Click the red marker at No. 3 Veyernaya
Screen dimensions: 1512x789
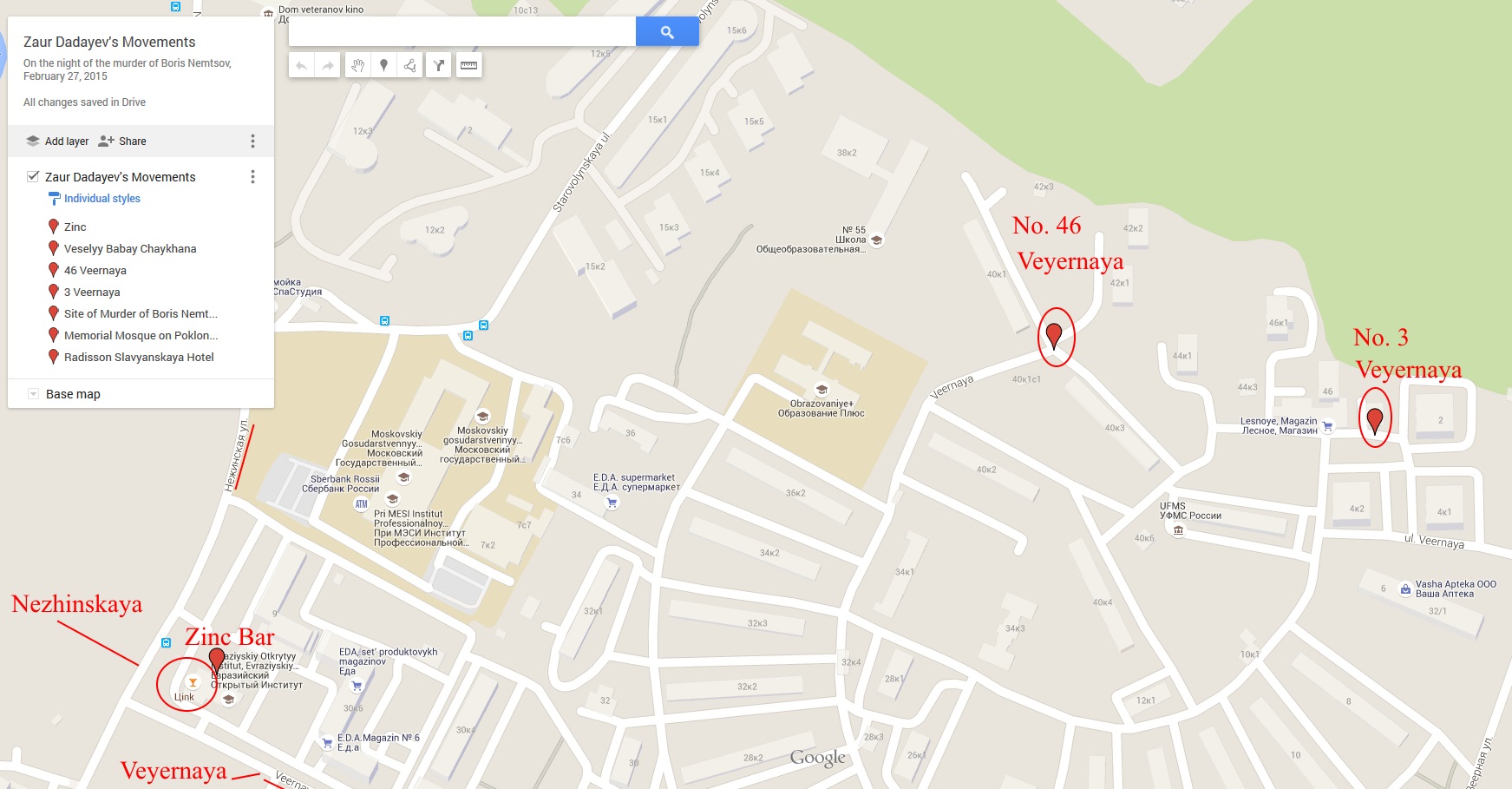click(1375, 421)
